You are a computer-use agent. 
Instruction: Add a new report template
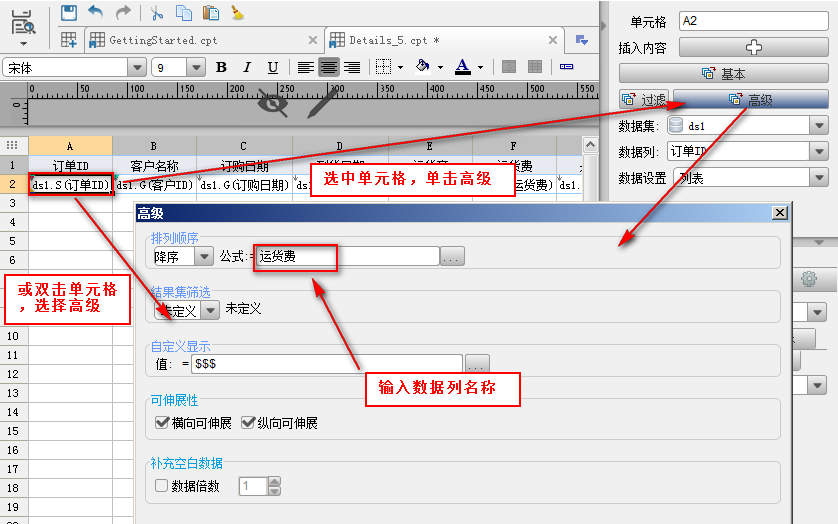(x=68, y=40)
